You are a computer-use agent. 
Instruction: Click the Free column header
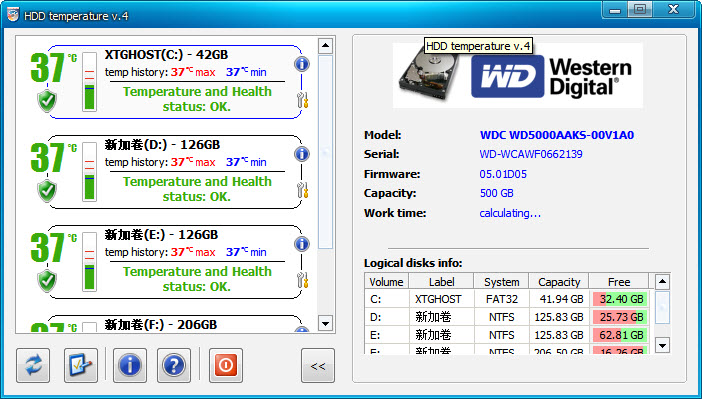click(x=619, y=282)
